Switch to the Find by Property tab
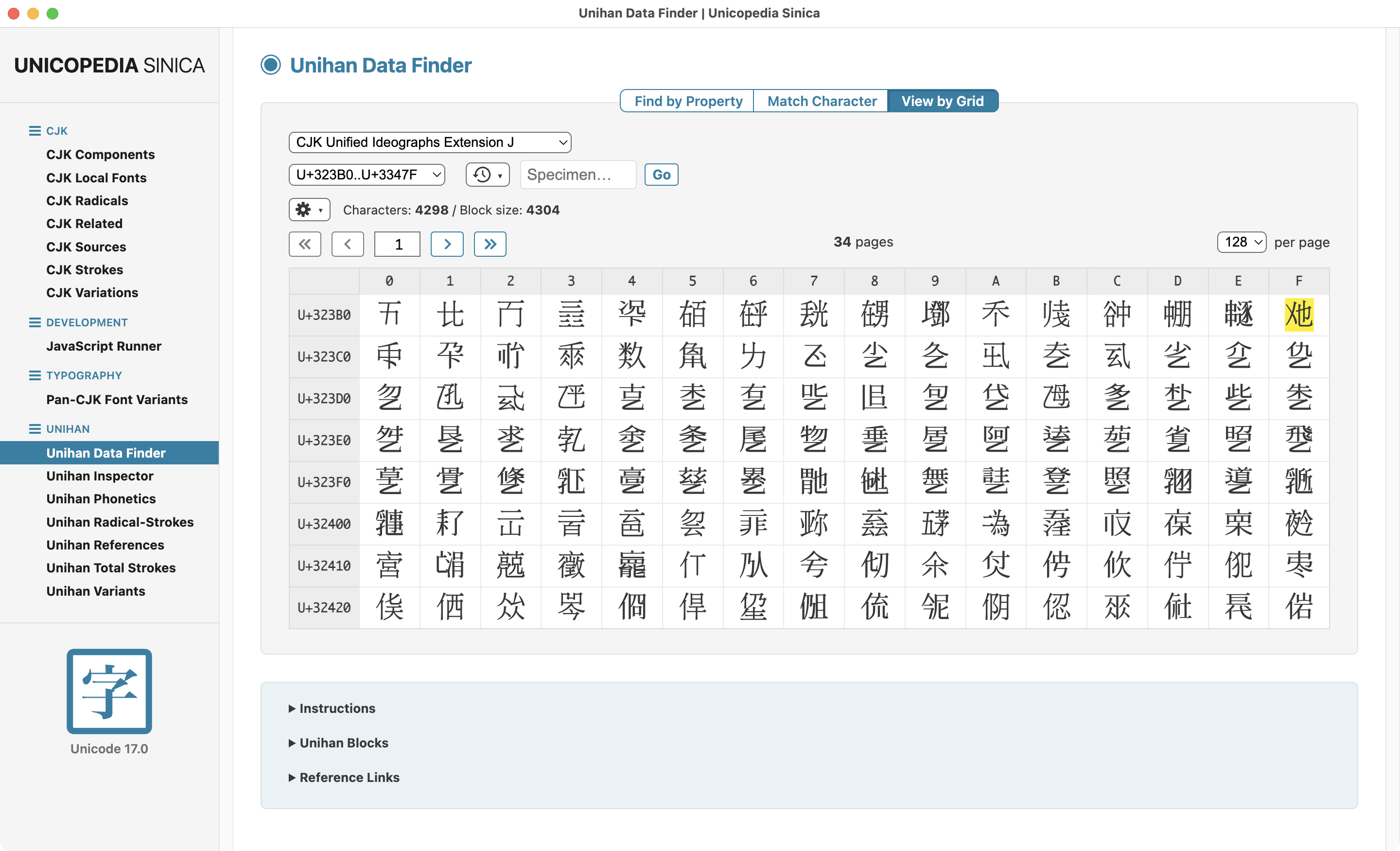The width and height of the screenshot is (1400, 851). (687, 101)
